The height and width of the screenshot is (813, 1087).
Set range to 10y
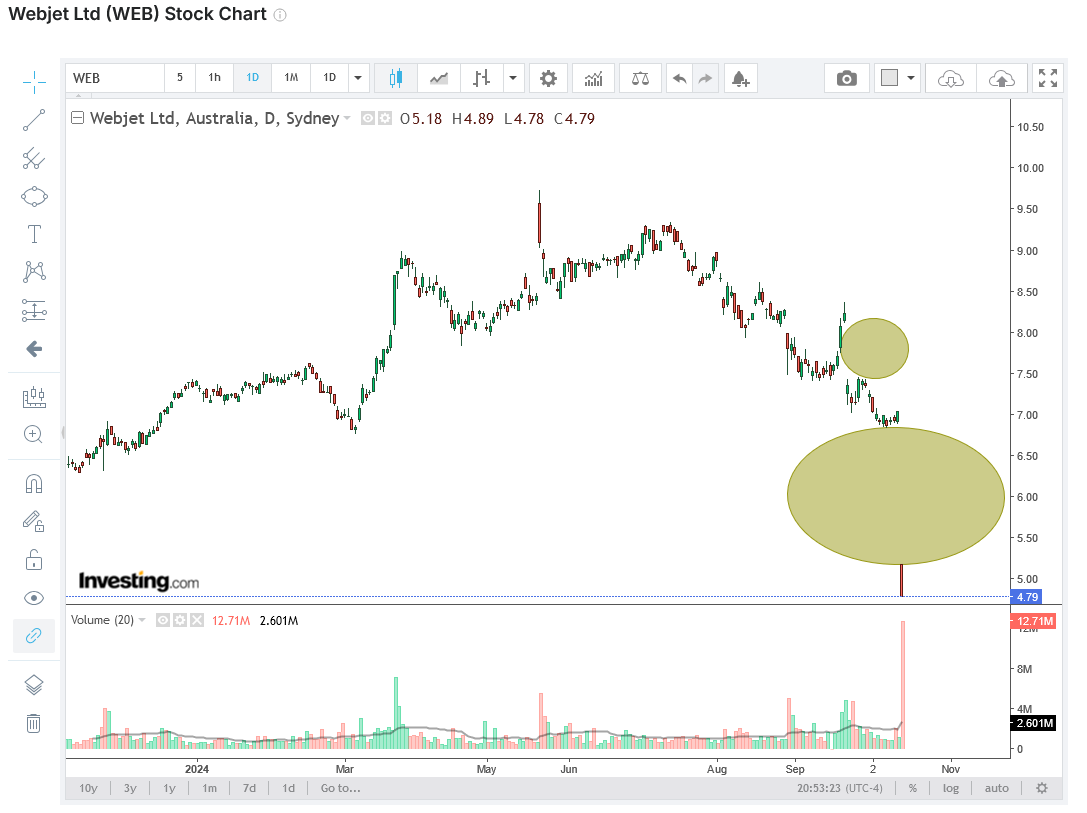(x=88, y=788)
